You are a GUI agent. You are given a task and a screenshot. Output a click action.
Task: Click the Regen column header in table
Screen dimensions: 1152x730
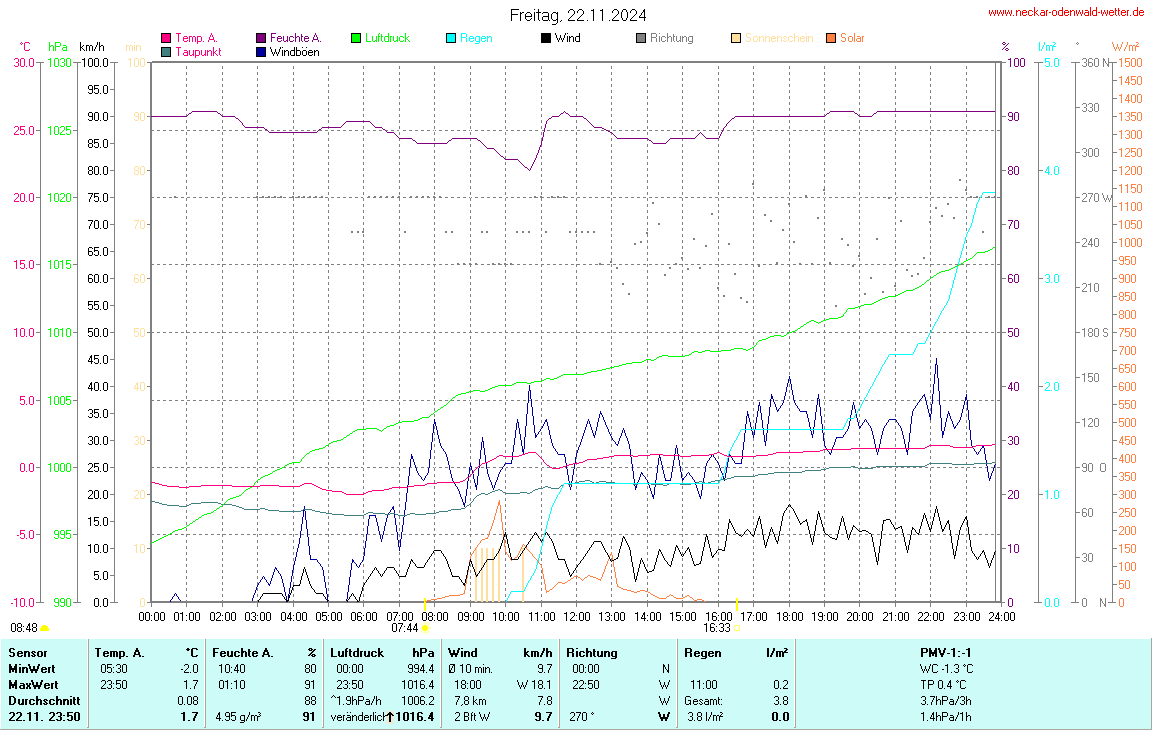tap(702, 652)
